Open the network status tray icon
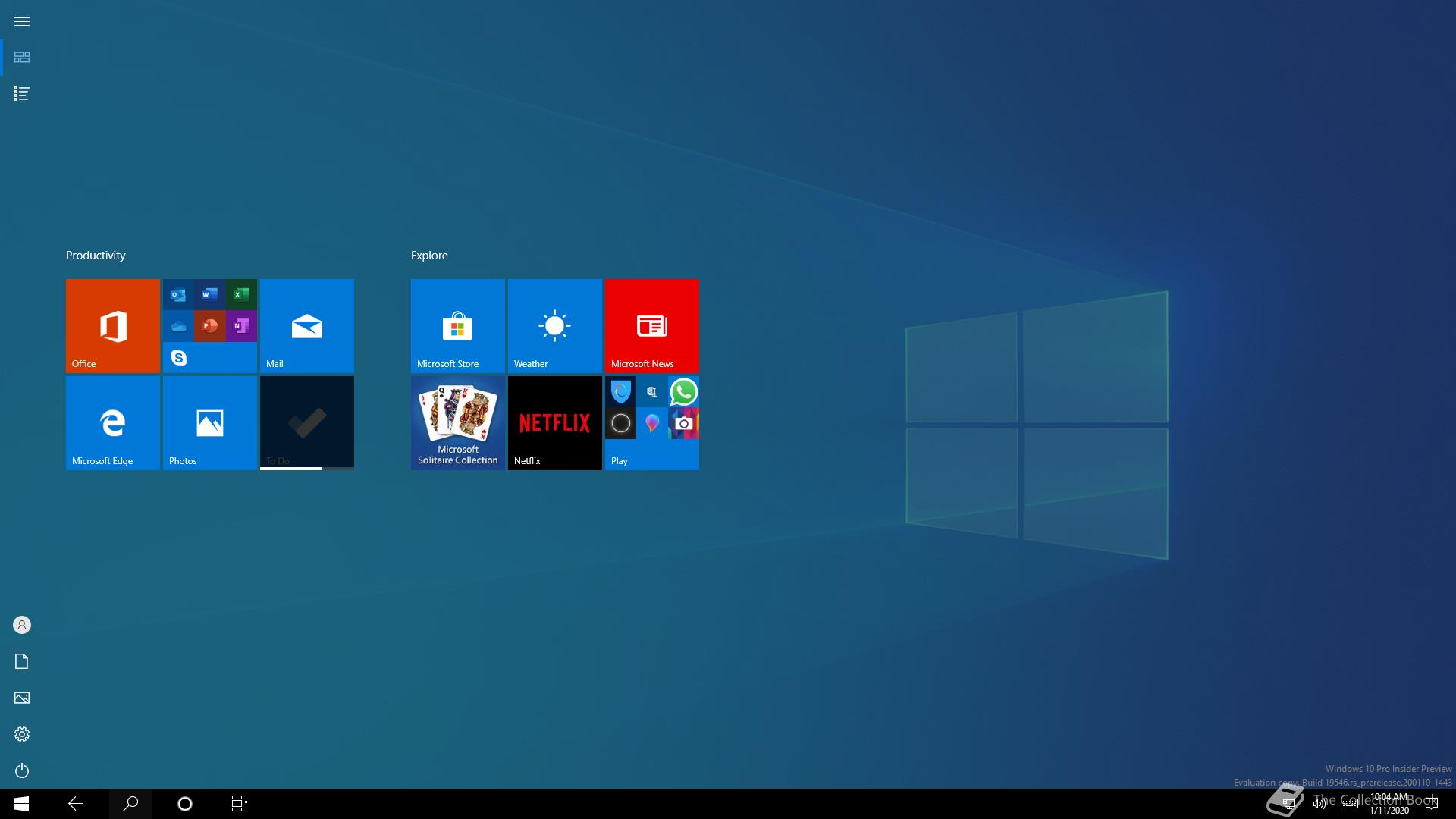 tap(1289, 804)
